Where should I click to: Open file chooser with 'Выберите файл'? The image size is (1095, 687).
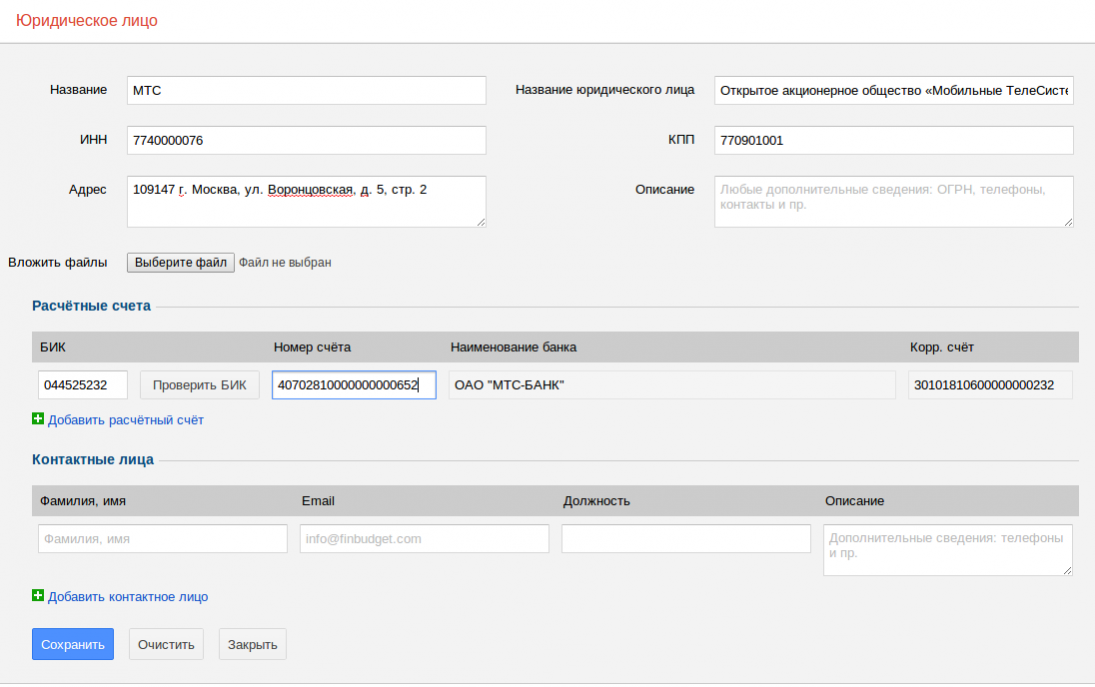click(x=181, y=262)
